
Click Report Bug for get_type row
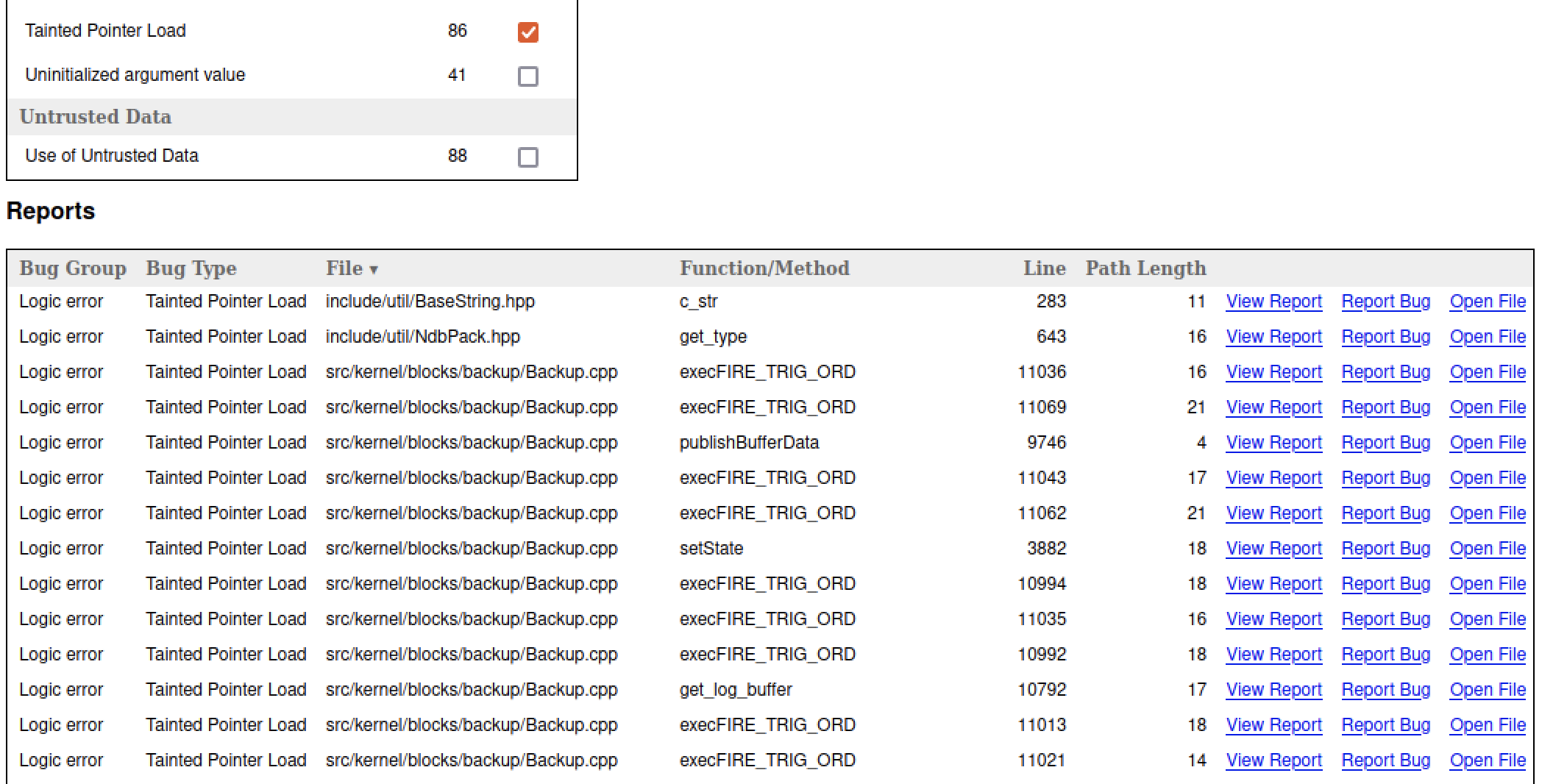click(1385, 337)
